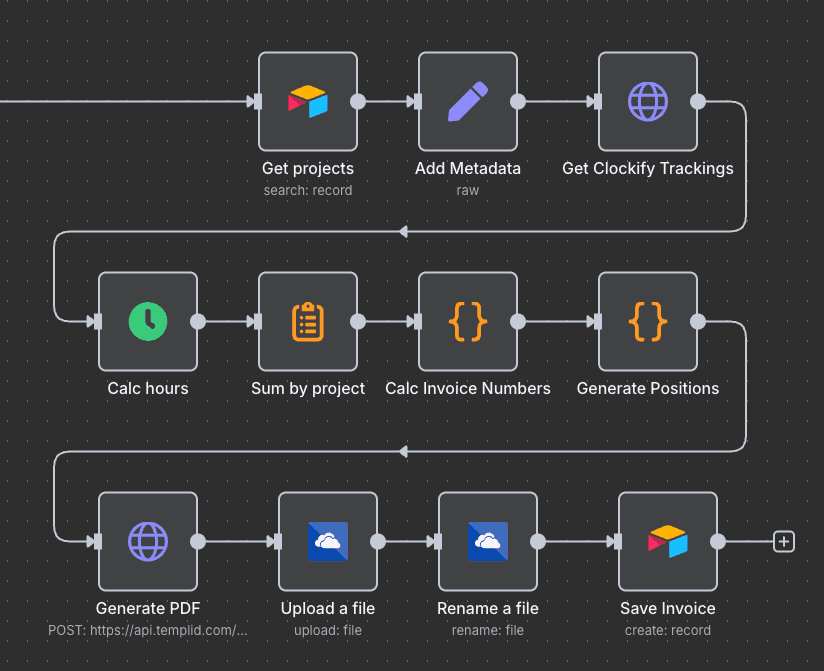Viewport: 824px width, 671px height.
Task: Click the output connector of Upload a file
Action: (378, 542)
